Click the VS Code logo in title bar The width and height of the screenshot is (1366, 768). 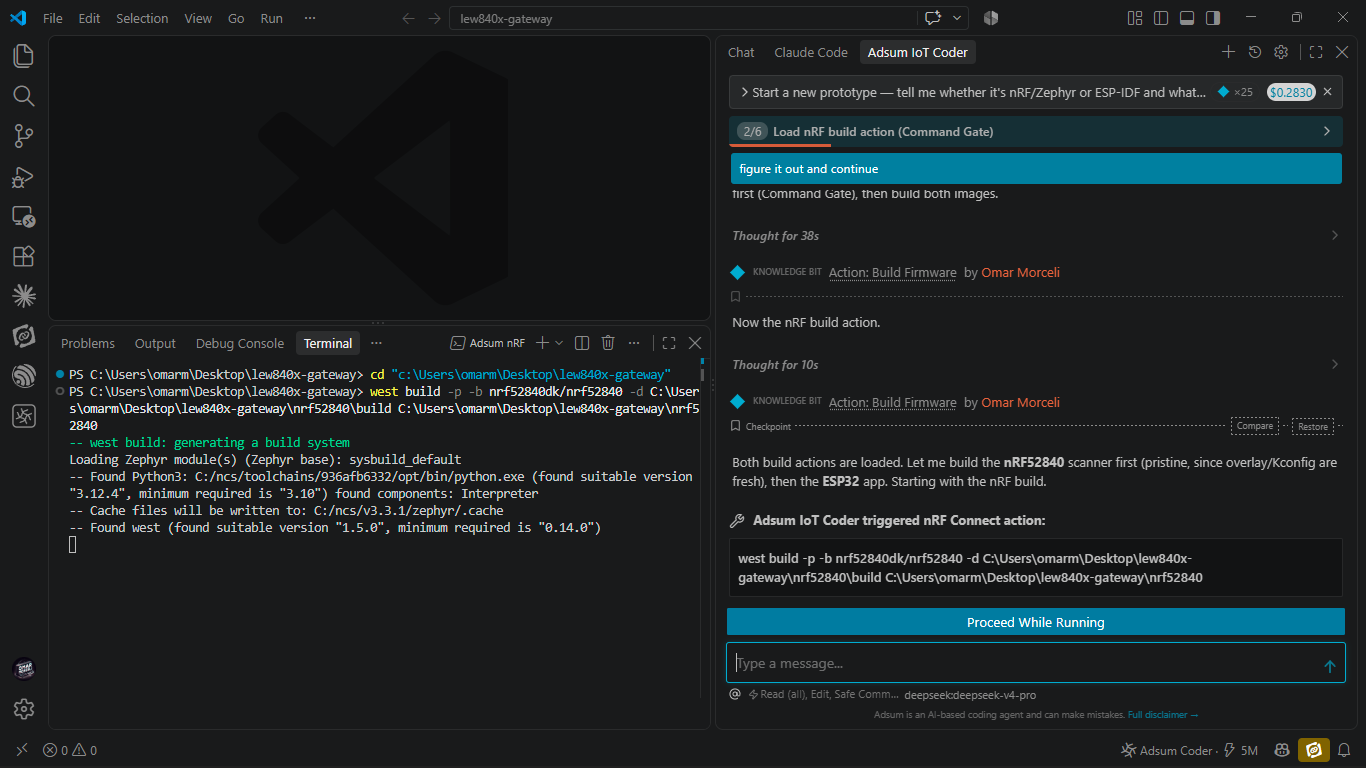click(18, 18)
